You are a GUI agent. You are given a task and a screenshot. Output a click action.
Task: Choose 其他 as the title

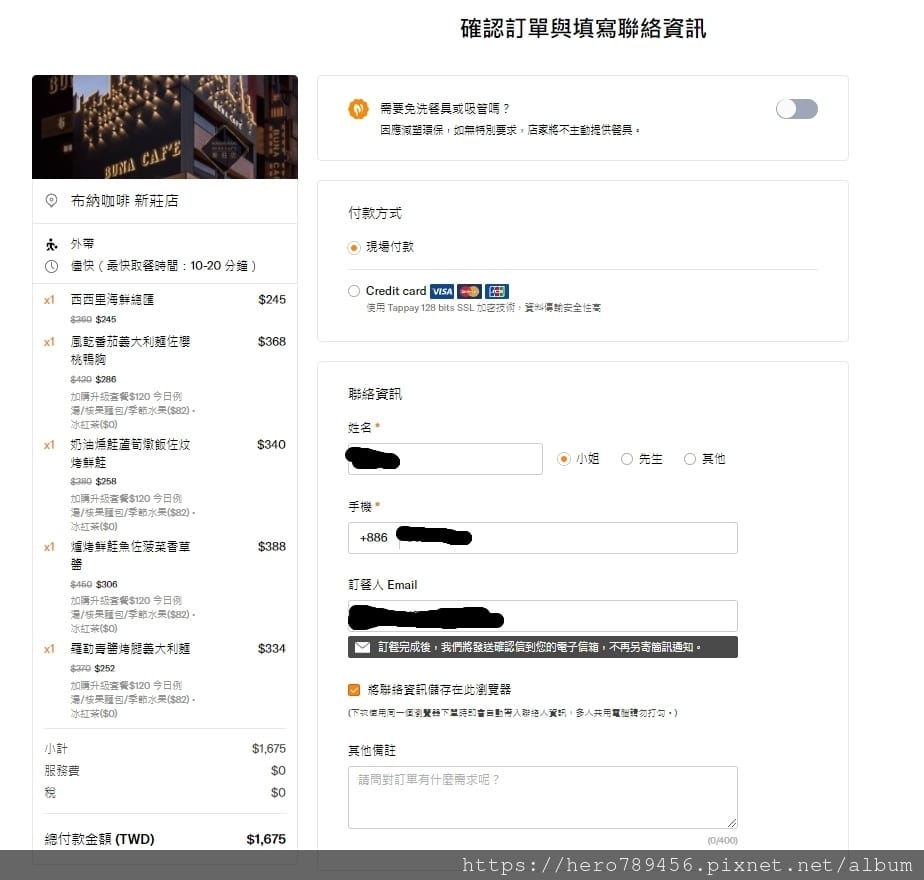coord(689,459)
